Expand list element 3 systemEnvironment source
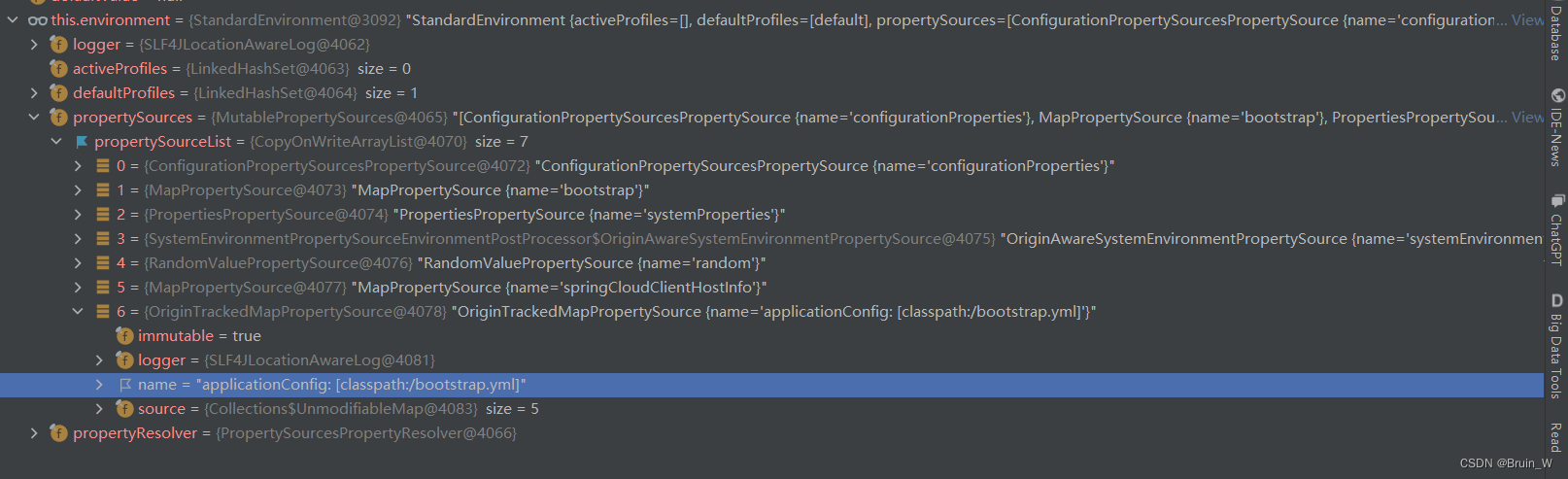The width and height of the screenshot is (1568, 479). click(x=78, y=239)
